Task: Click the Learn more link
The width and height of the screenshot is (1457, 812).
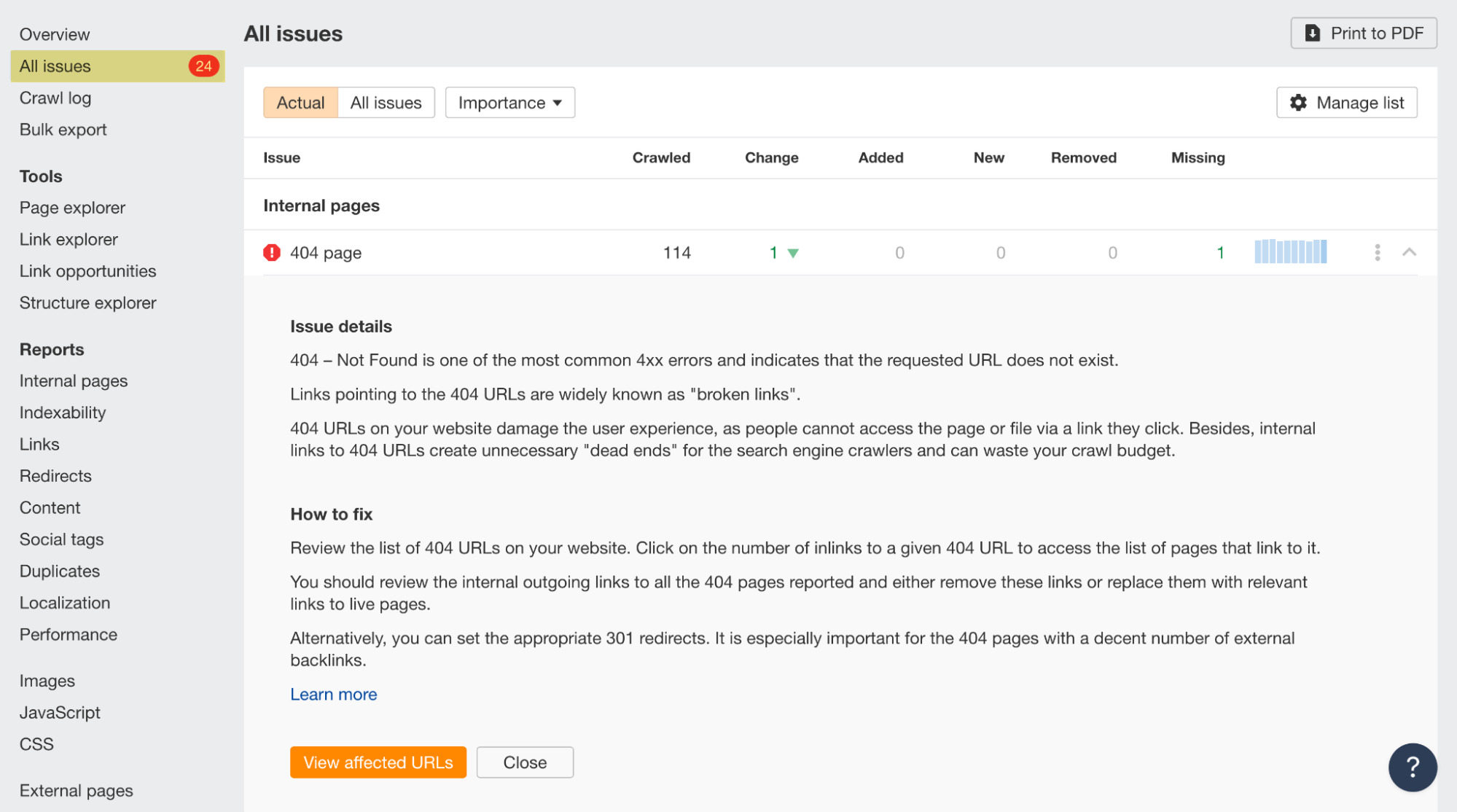Action: click(333, 694)
